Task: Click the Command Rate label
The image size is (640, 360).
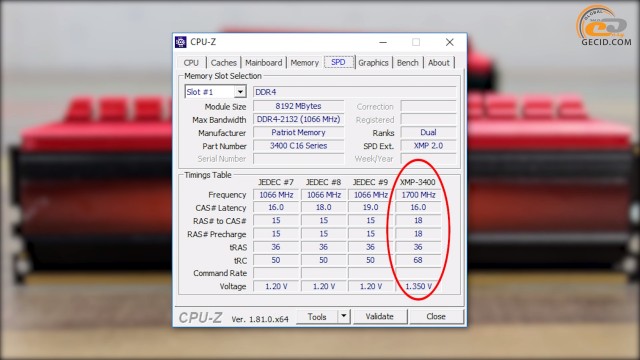Action: (x=220, y=273)
